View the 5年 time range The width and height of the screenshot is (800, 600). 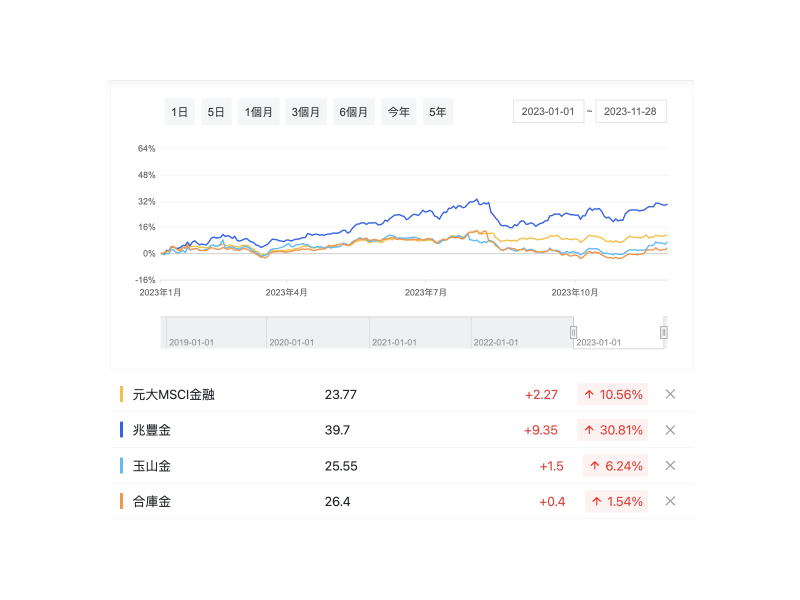[438, 112]
